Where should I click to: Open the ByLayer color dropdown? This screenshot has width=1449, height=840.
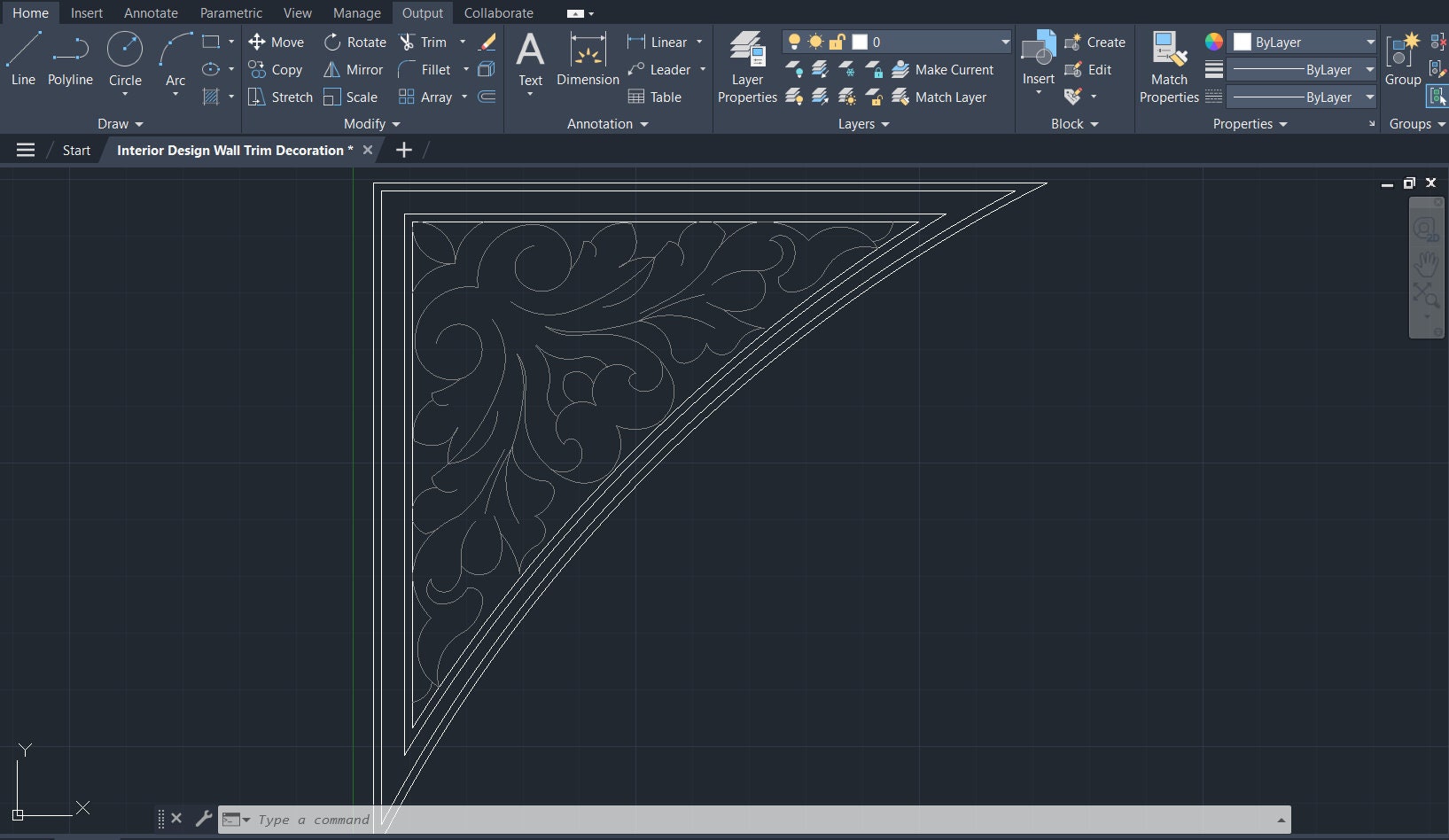pyautogui.click(x=1367, y=41)
